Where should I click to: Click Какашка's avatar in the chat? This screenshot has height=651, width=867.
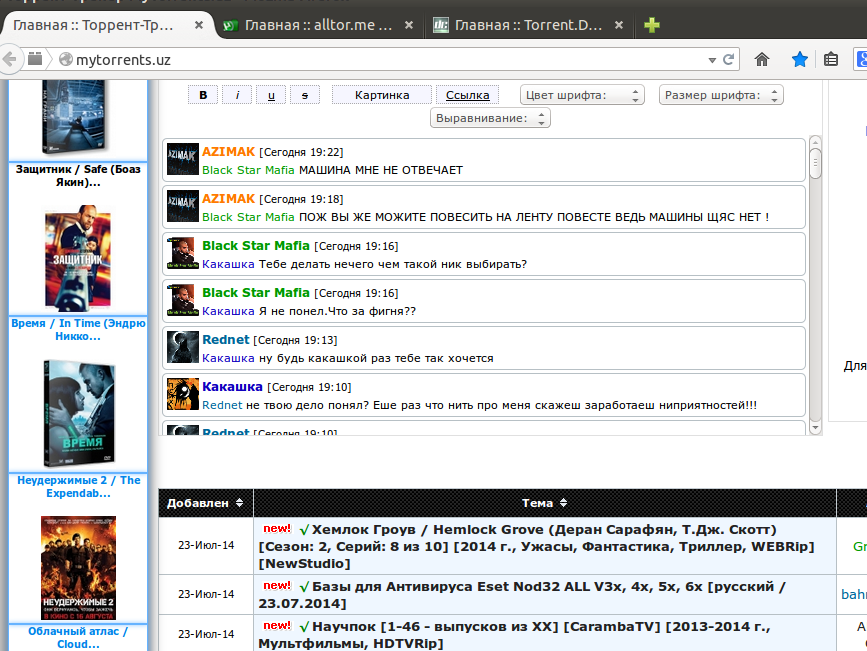click(182, 394)
